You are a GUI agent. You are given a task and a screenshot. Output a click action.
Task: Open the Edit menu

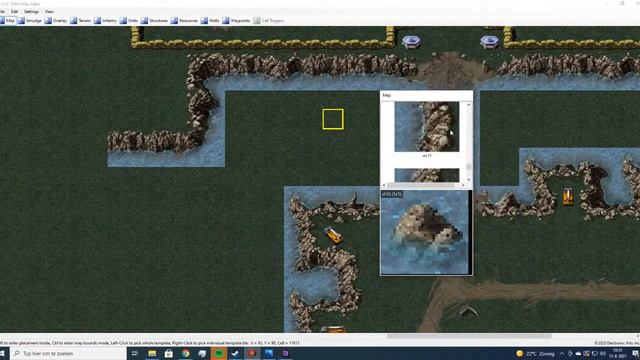pos(14,11)
